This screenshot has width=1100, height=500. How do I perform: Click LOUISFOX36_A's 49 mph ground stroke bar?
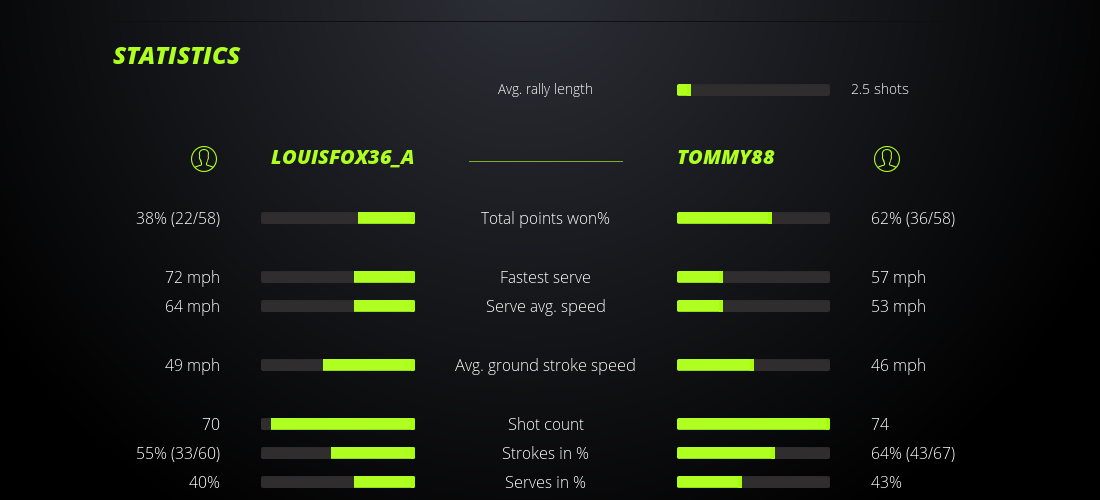click(338, 365)
